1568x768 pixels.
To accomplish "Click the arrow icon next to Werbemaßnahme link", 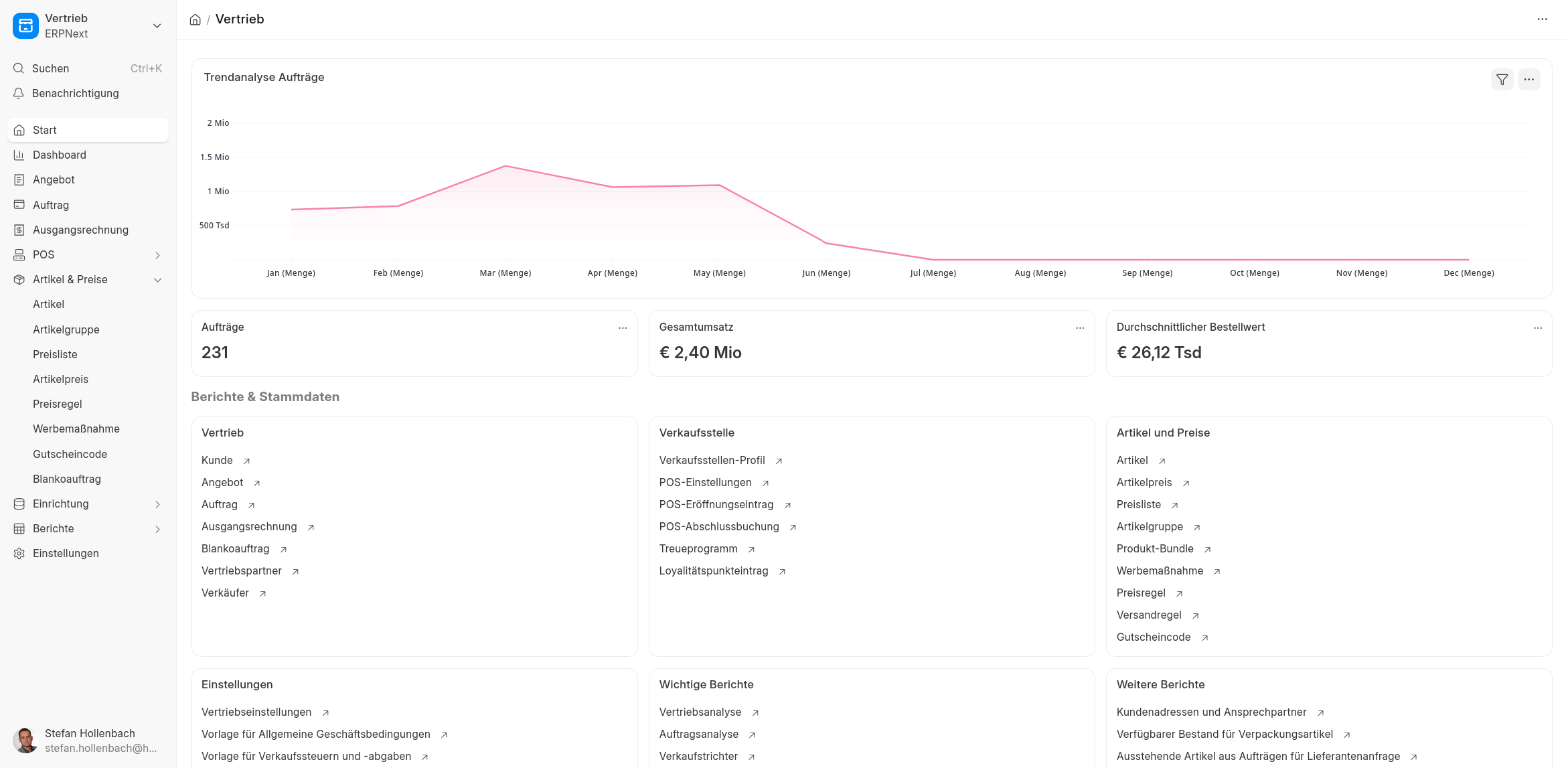I will coord(1217,571).
